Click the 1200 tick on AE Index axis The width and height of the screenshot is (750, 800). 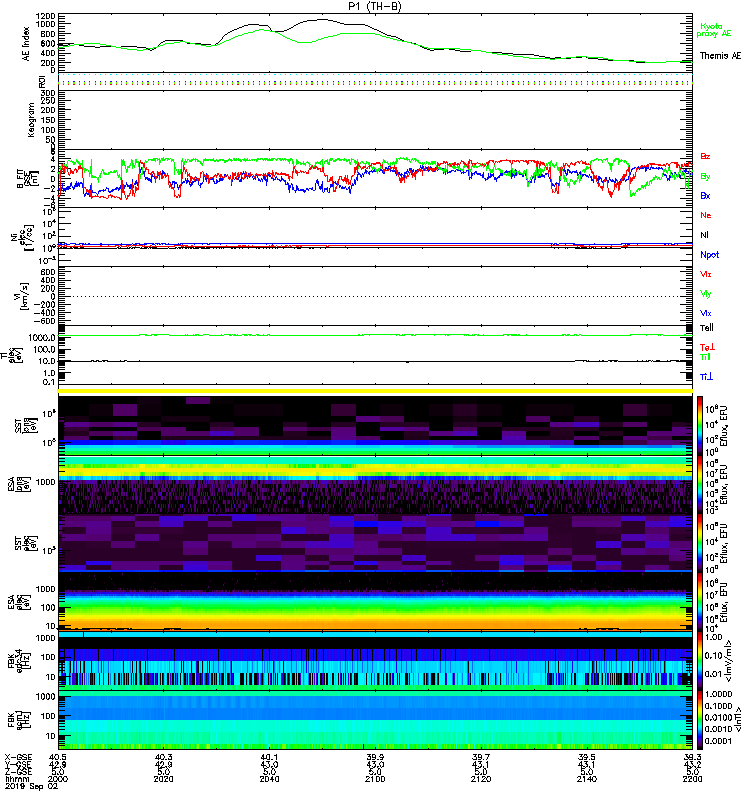click(x=45, y=16)
